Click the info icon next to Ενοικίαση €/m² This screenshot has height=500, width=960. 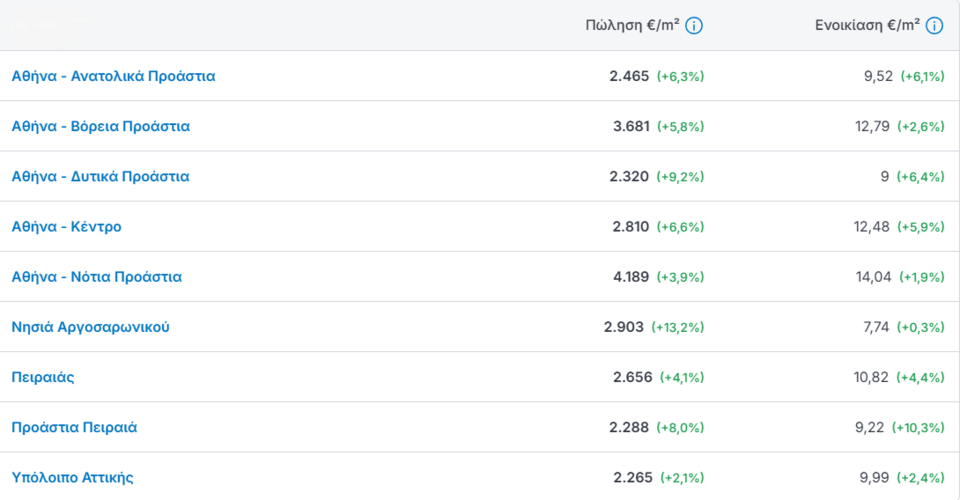click(x=934, y=26)
